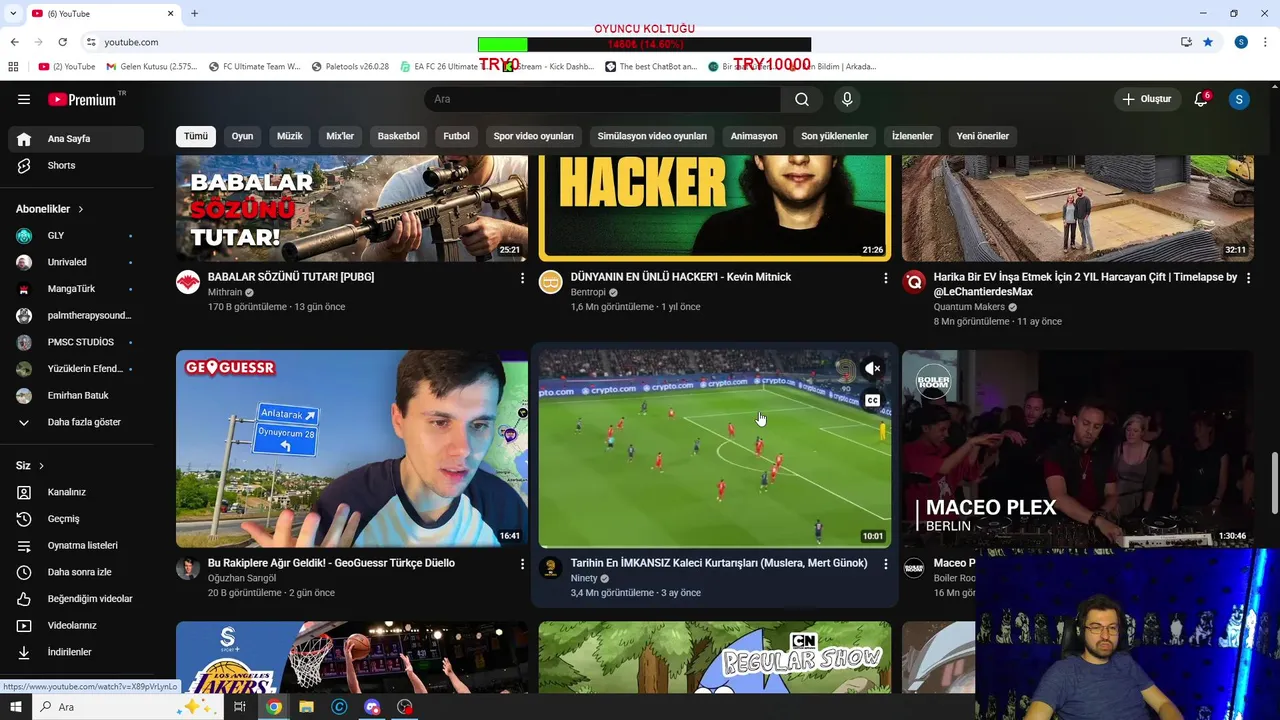The width and height of the screenshot is (1280, 720).
Task: Type in the Ara search field
Action: click(x=602, y=99)
